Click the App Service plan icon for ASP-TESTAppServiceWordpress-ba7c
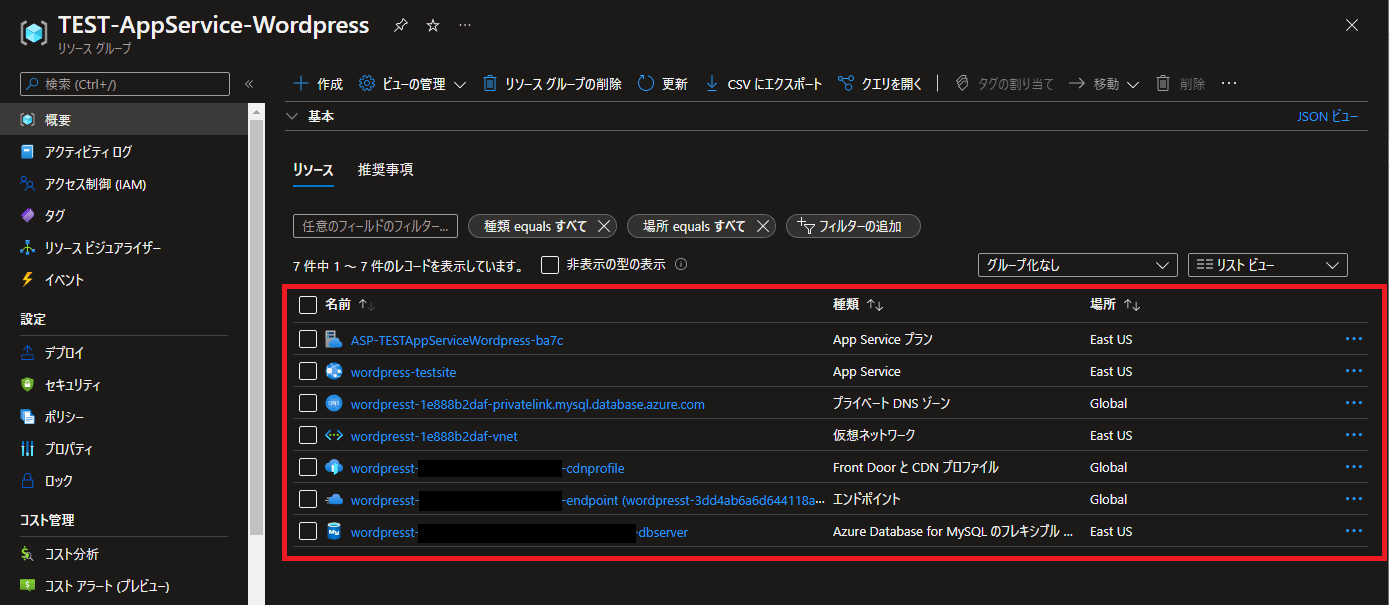The height and width of the screenshot is (605, 1390). point(334,340)
